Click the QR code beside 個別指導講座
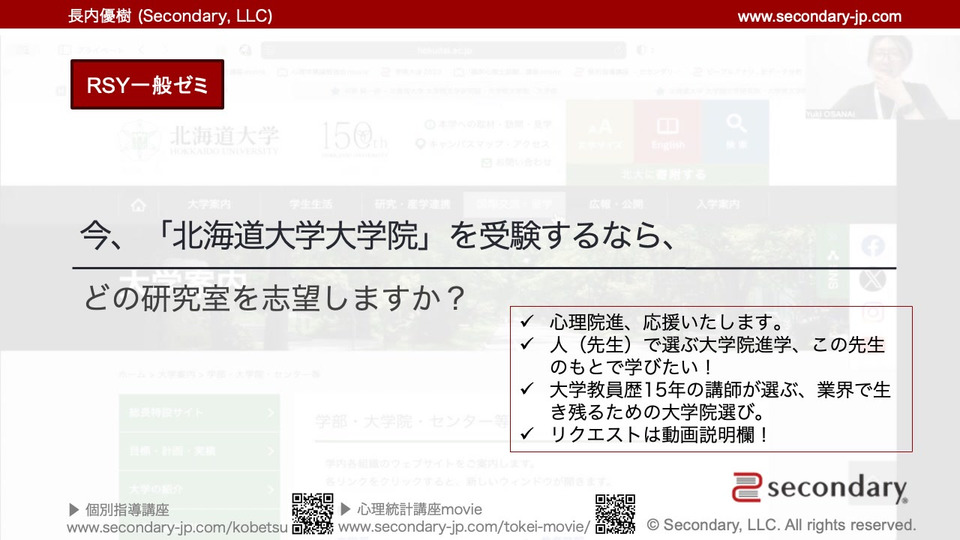The width and height of the screenshot is (960, 540). click(312, 514)
